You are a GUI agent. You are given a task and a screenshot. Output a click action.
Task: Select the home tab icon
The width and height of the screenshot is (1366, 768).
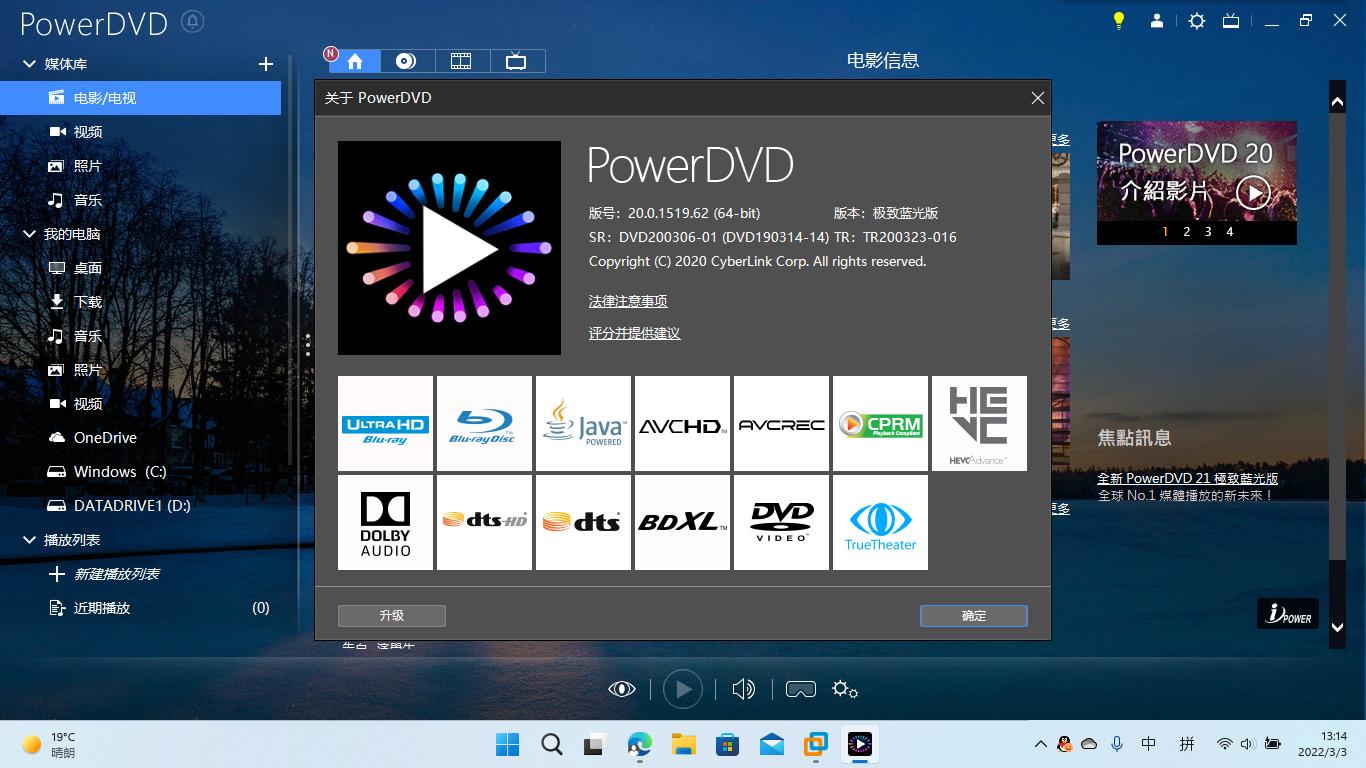coord(354,61)
